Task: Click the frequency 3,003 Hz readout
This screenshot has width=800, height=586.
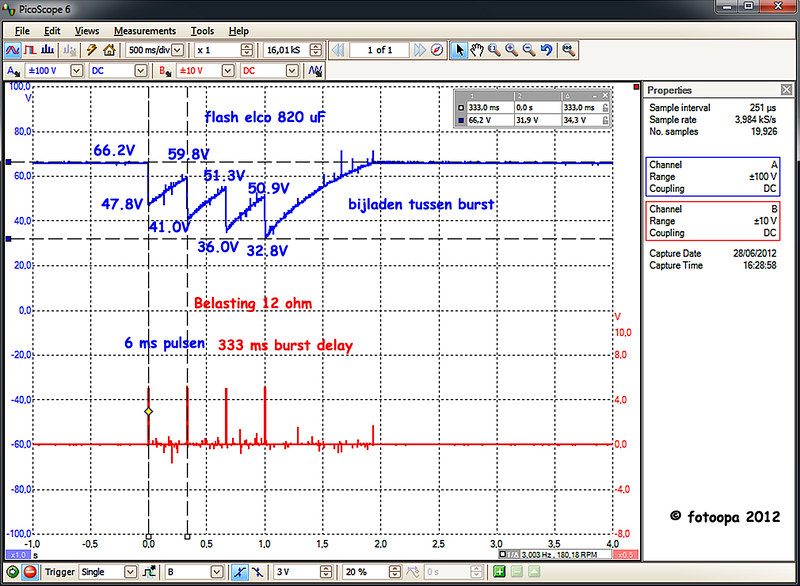Action: tap(555, 555)
